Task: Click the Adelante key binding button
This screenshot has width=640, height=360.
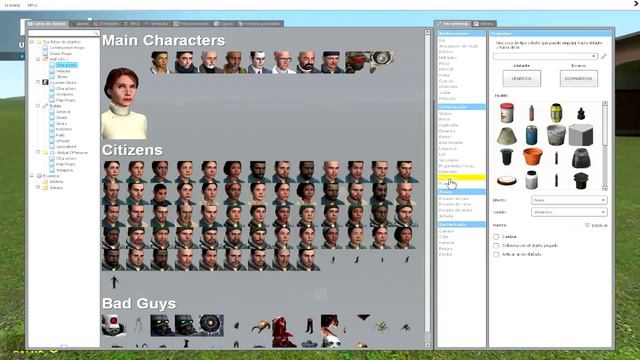Action: pos(522,78)
